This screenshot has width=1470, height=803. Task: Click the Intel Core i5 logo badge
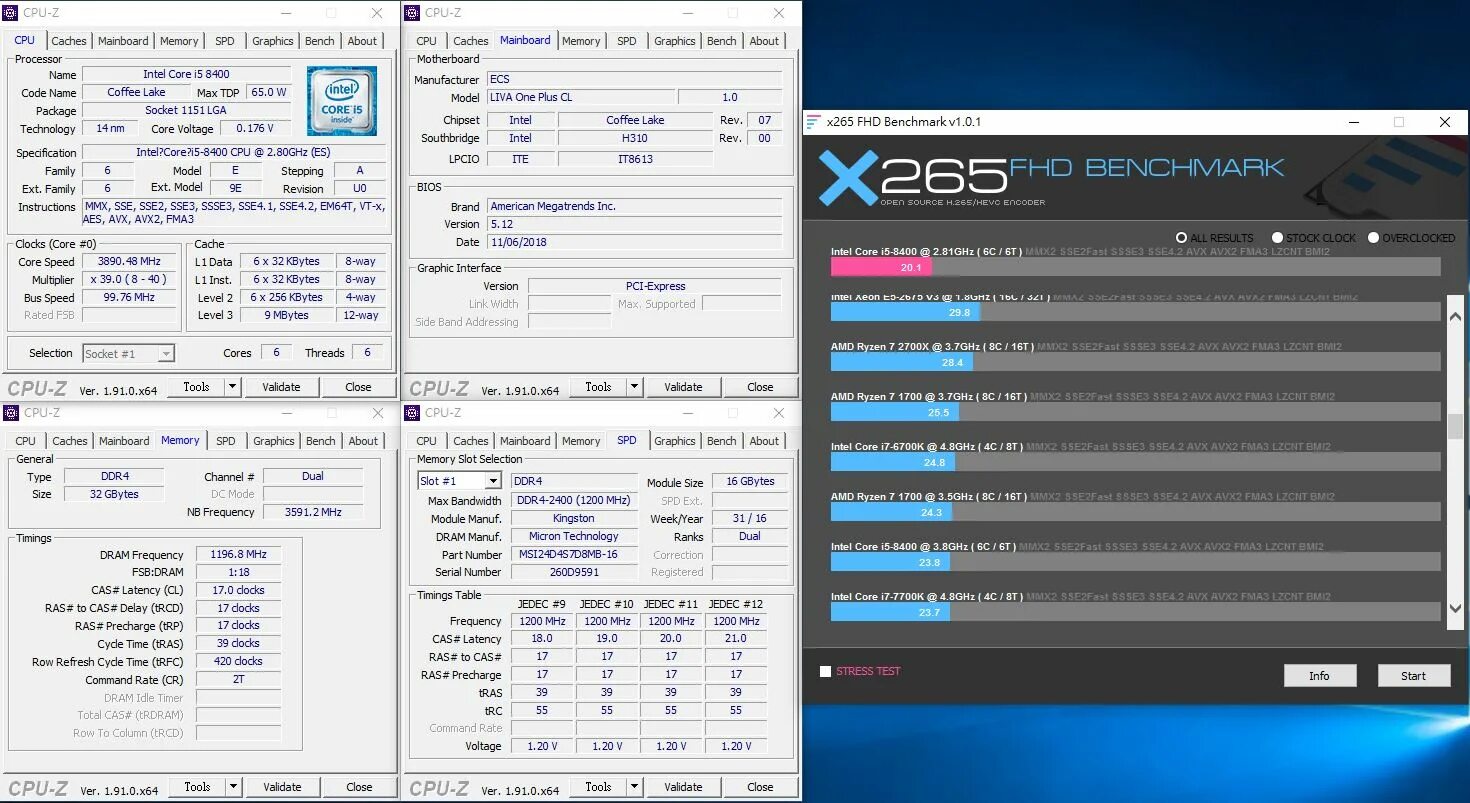(342, 101)
